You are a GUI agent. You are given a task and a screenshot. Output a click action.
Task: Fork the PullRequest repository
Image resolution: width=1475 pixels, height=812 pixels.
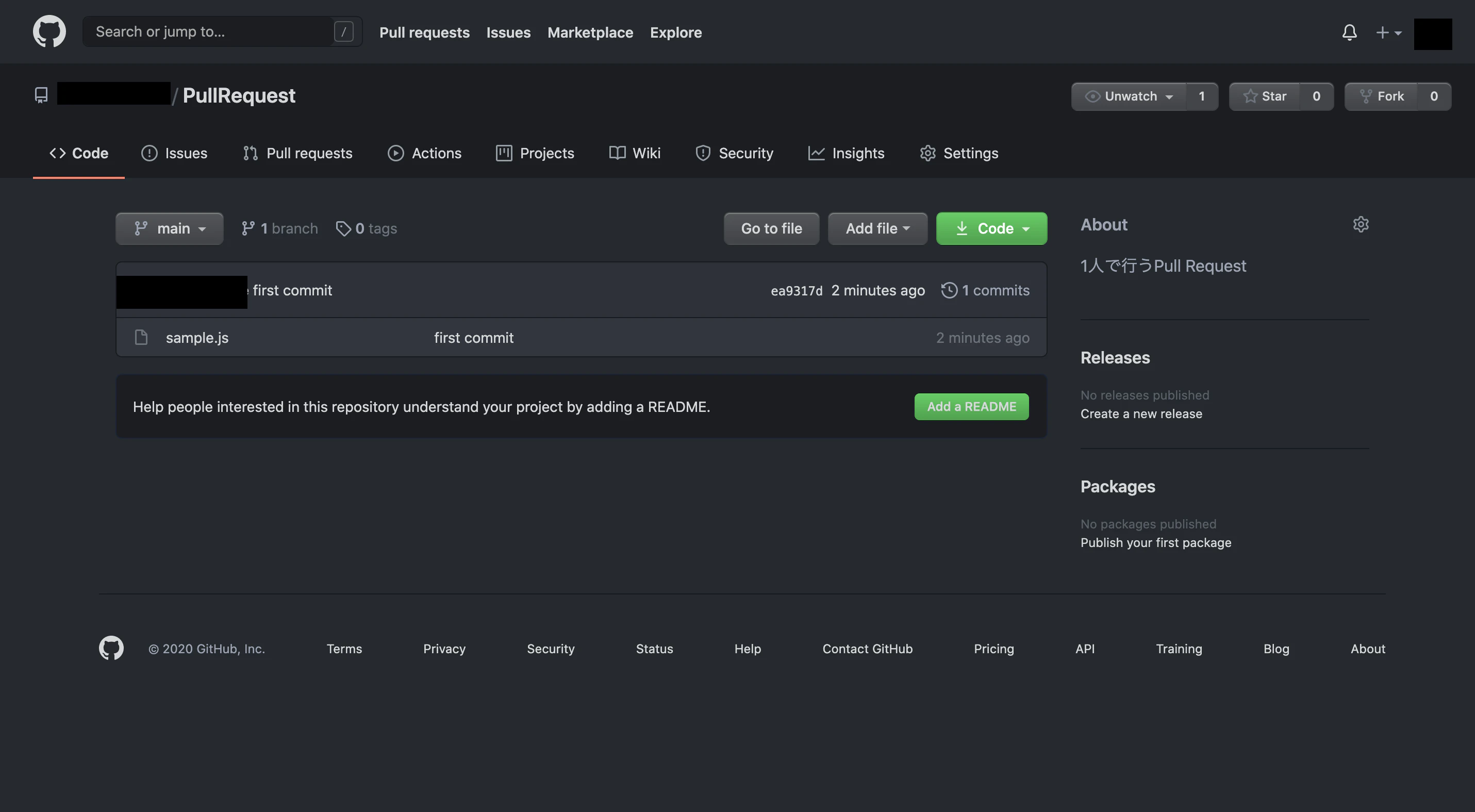(1381, 96)
